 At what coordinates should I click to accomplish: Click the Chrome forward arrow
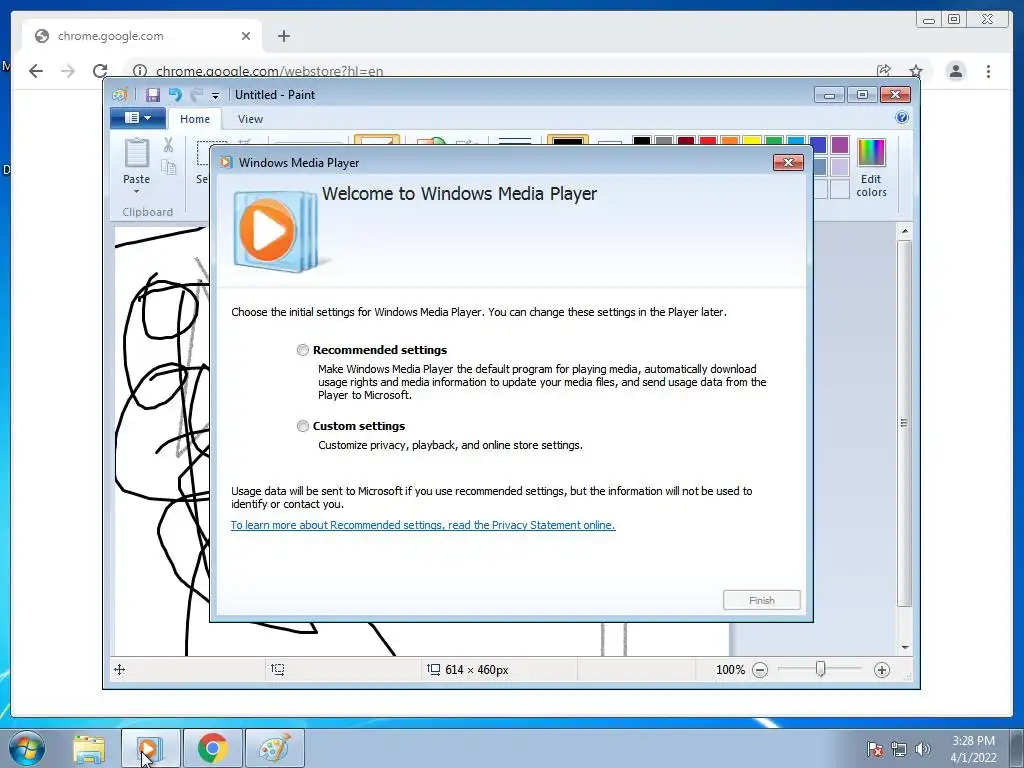(x=68, y=71)
